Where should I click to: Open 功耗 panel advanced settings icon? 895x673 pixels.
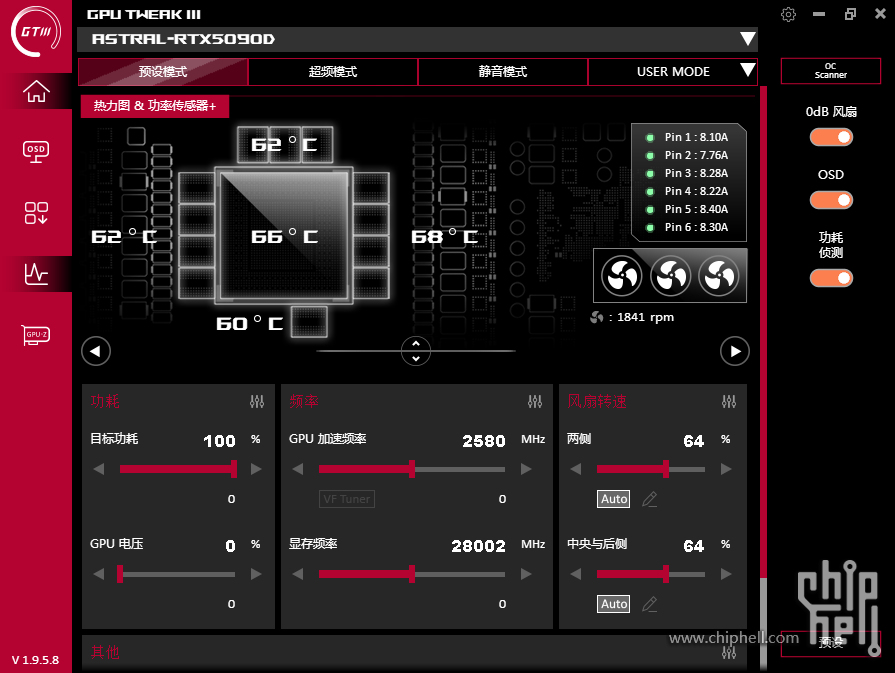click(257, 402)
